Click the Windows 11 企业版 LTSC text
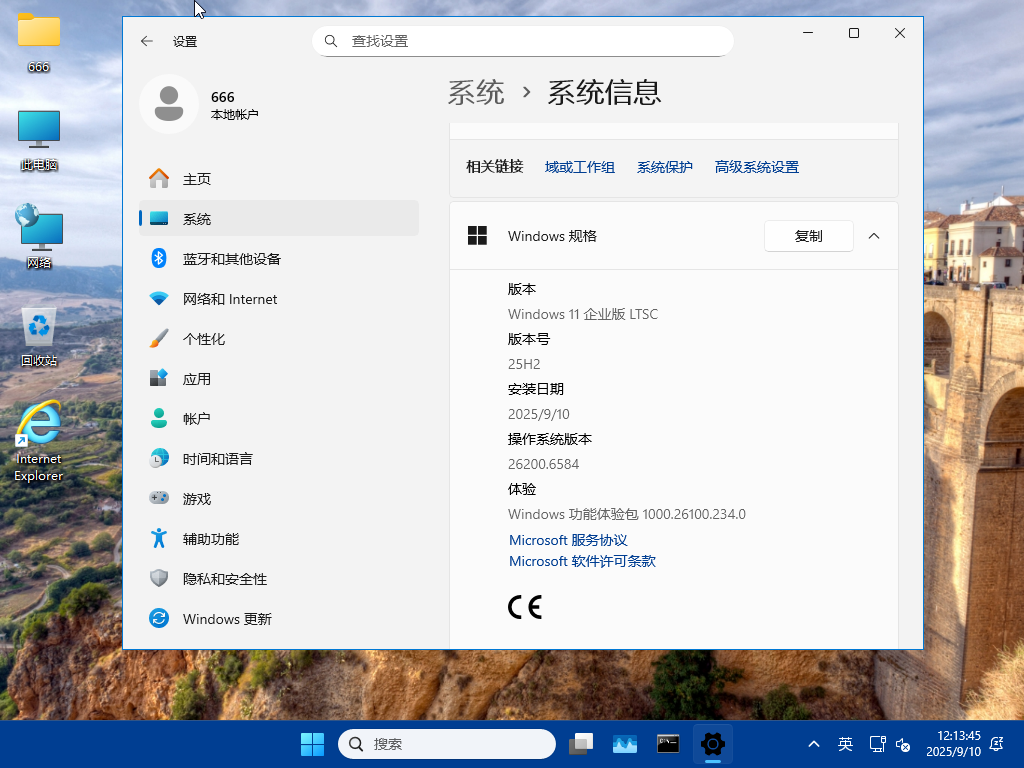The image size is (1024, 768). click(583, 314)
